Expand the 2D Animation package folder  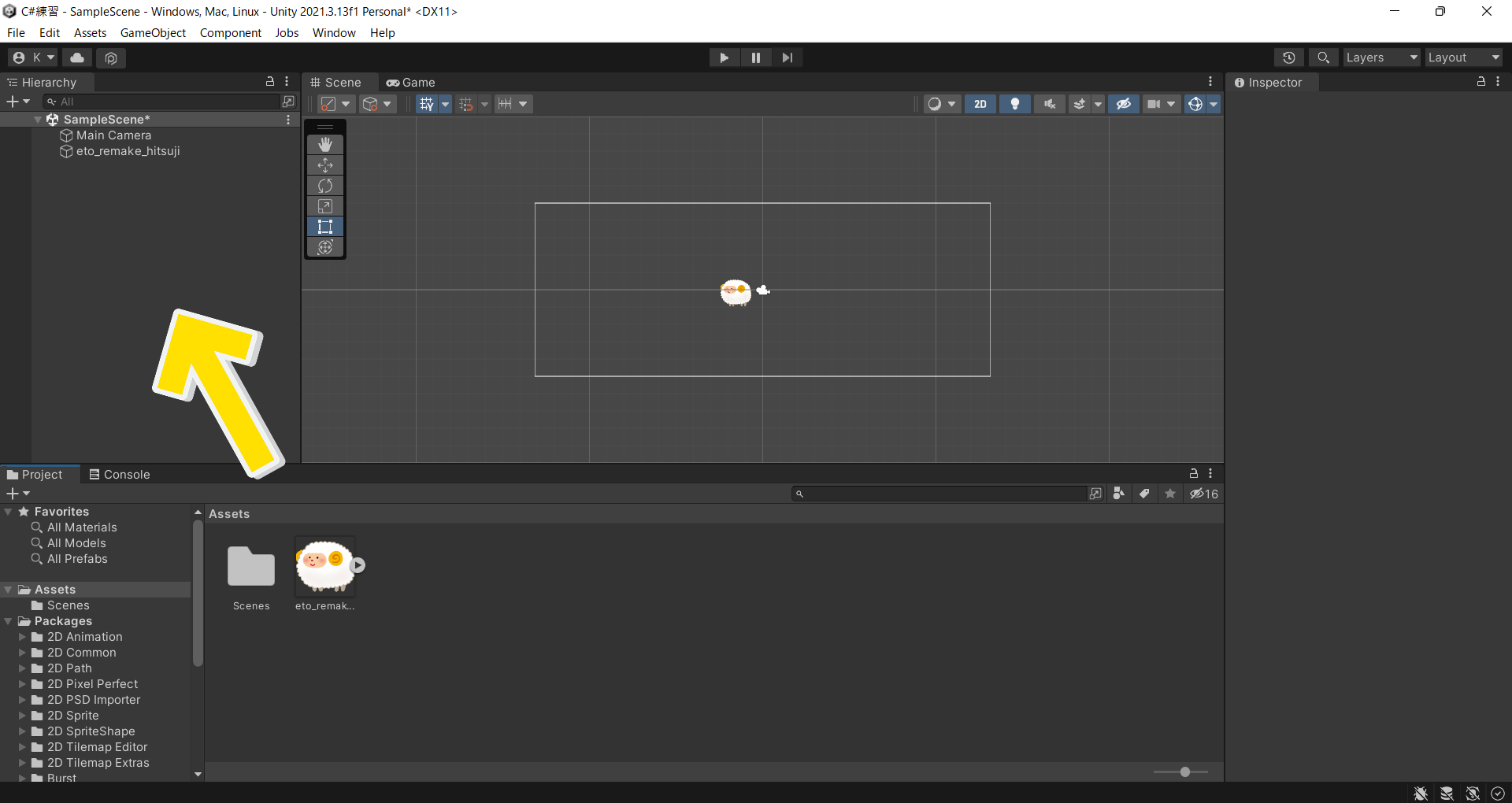(23, 637)
